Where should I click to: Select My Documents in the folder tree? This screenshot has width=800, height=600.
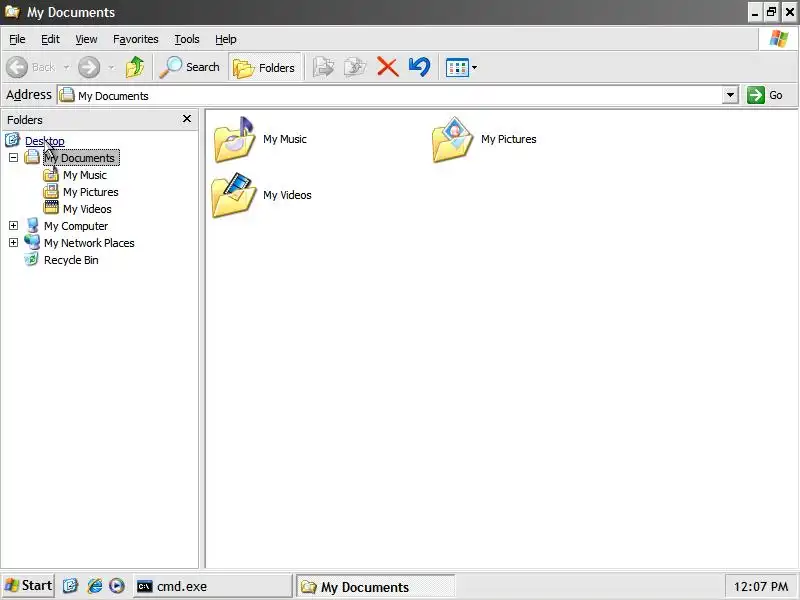[81, 158]
